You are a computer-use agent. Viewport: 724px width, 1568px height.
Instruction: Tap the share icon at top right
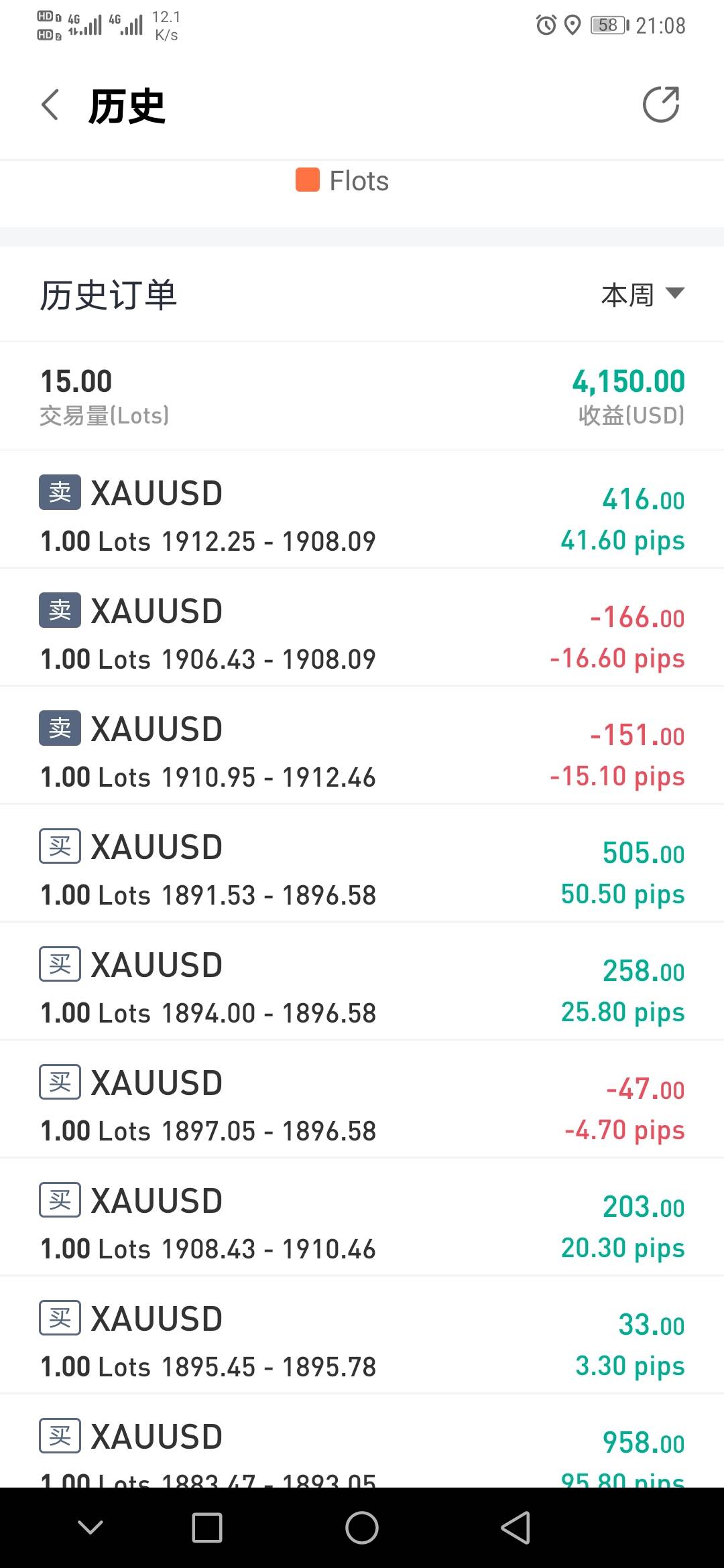[661, 105]
